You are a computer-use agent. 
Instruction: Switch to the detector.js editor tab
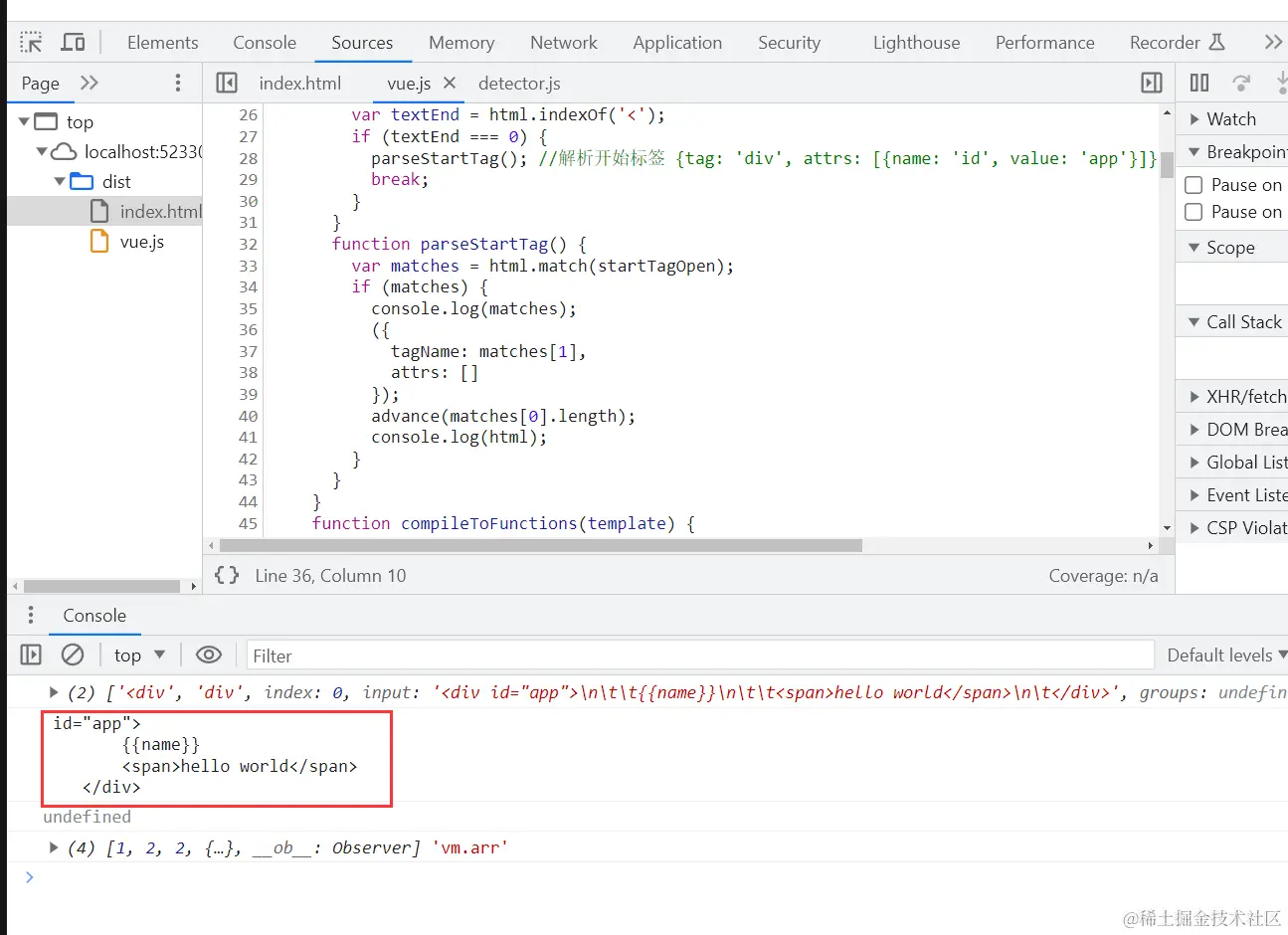(519, 84)
